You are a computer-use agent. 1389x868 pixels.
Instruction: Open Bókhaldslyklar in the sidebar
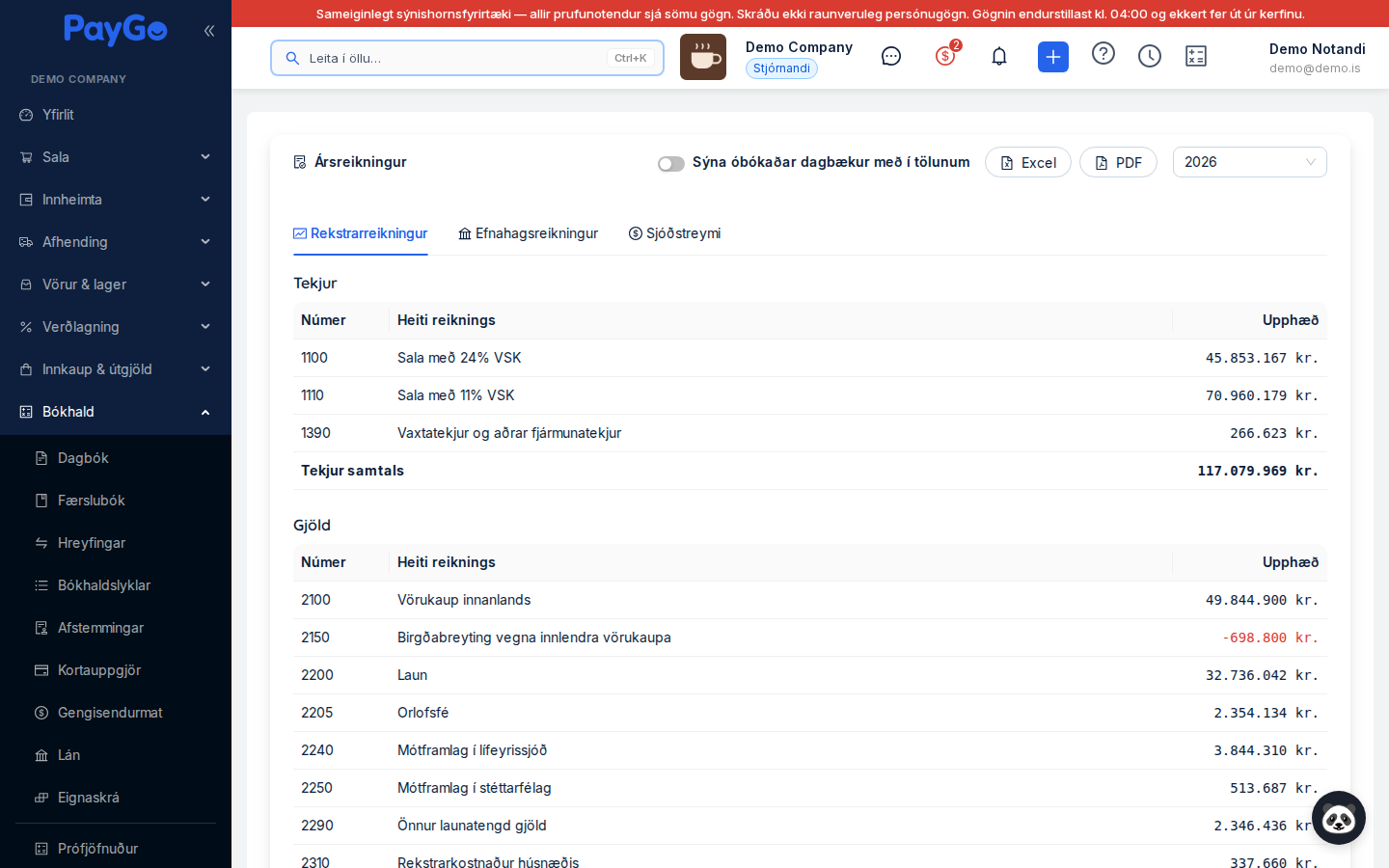point(116,585)
